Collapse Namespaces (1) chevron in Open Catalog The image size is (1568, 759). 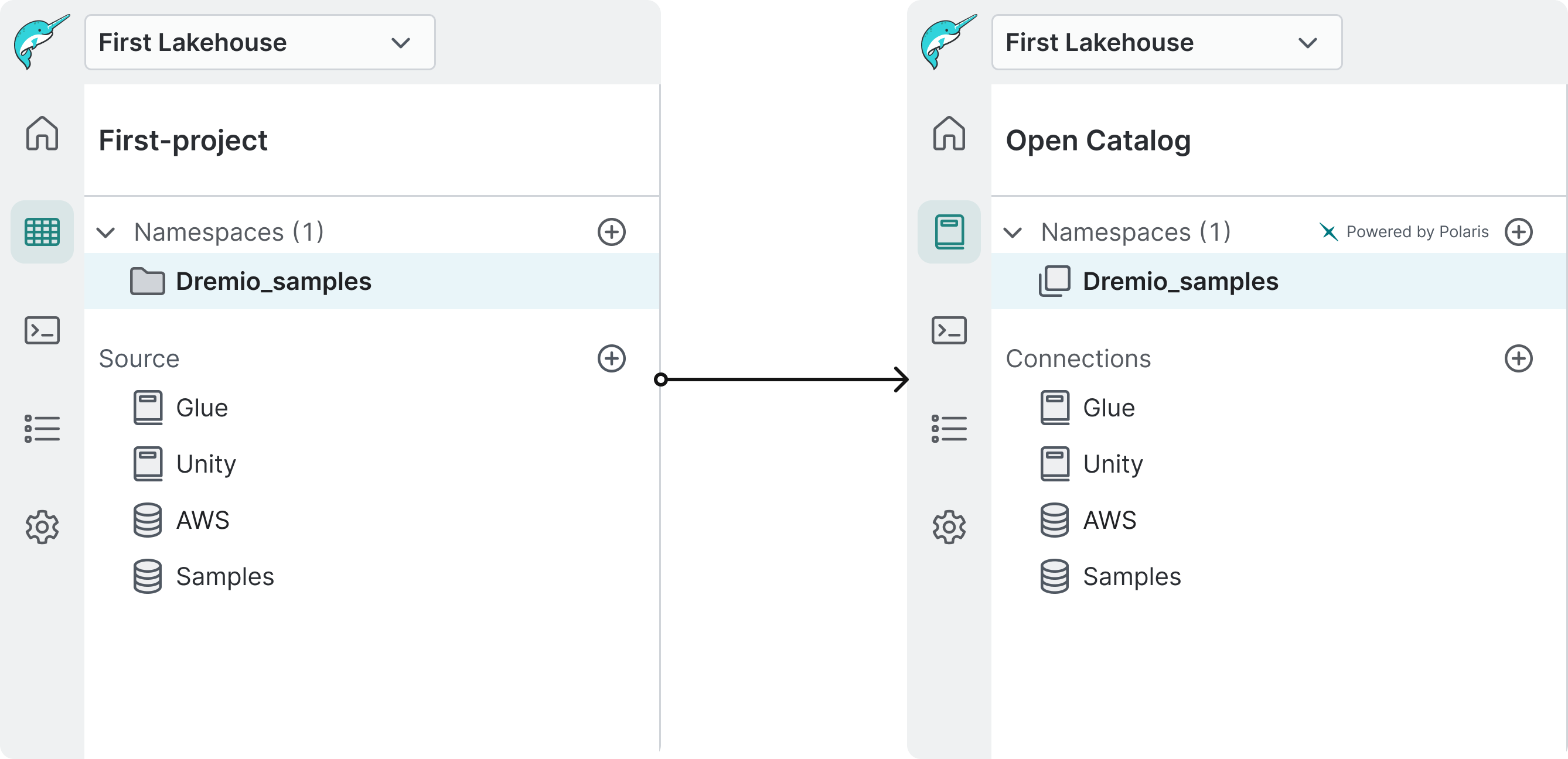[x=1013, y=233]
